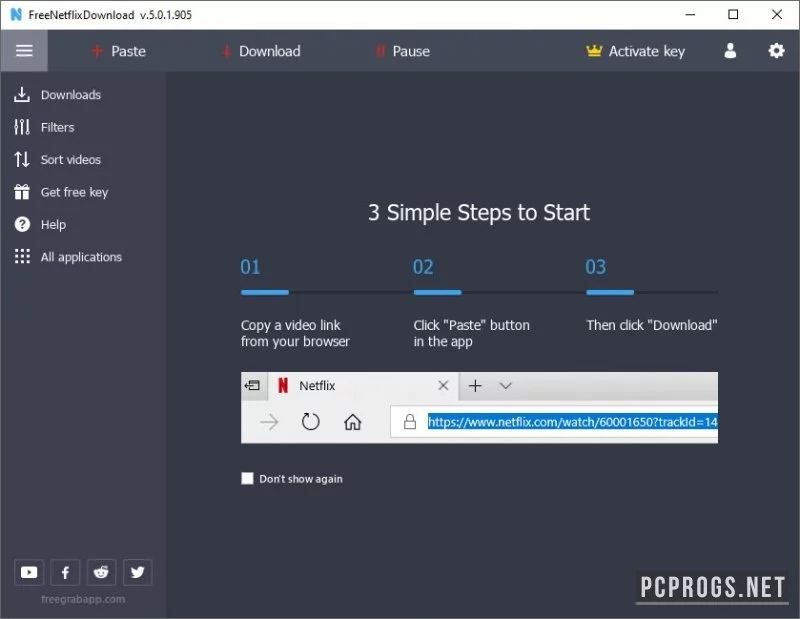Open the Twitter social icon

(137, 572)
